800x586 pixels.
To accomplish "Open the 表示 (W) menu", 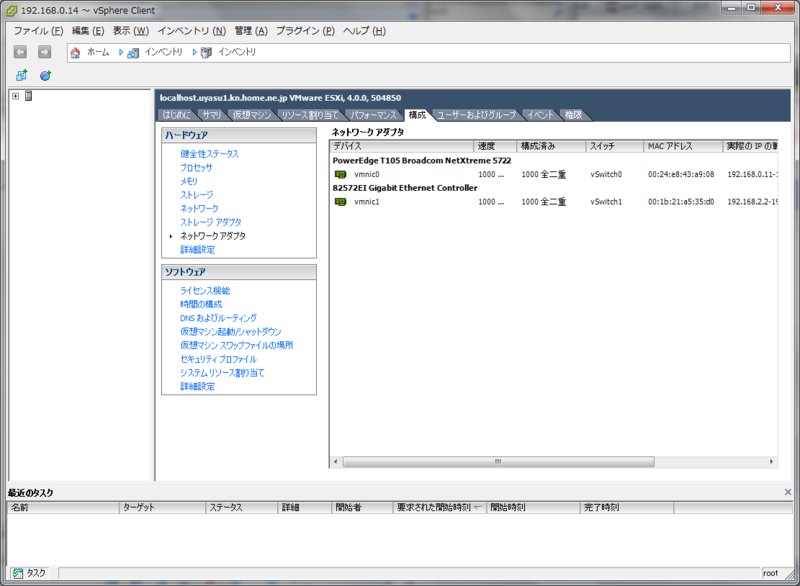I will click(131, 31).
